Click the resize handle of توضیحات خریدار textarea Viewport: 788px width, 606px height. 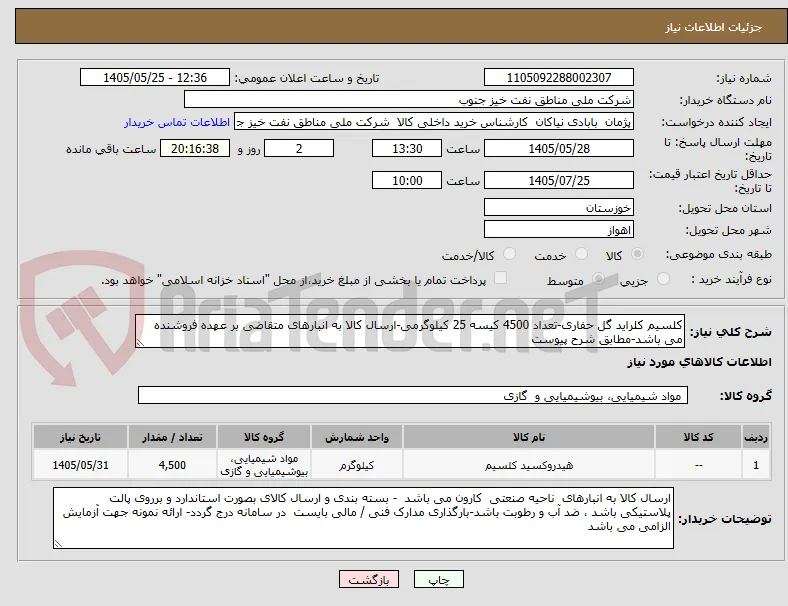pos(58,543)
